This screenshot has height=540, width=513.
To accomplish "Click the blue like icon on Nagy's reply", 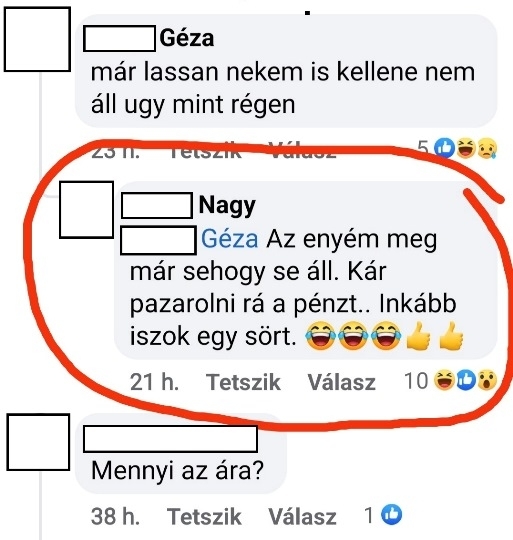I will click(x=465, y=380).
